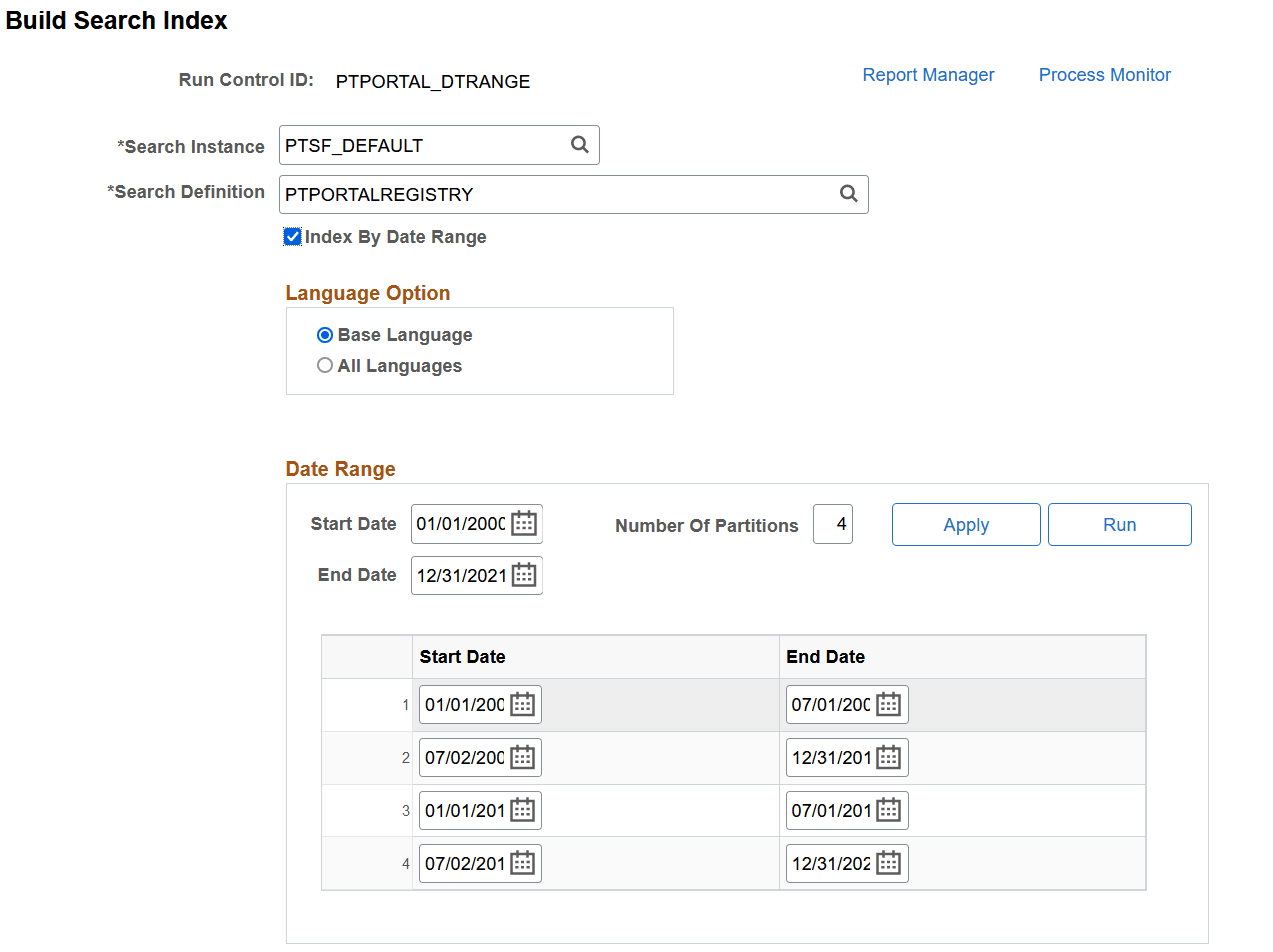Open Process Monitor
Screen dimensions: 1273x952
click(x=1104, y=74)
